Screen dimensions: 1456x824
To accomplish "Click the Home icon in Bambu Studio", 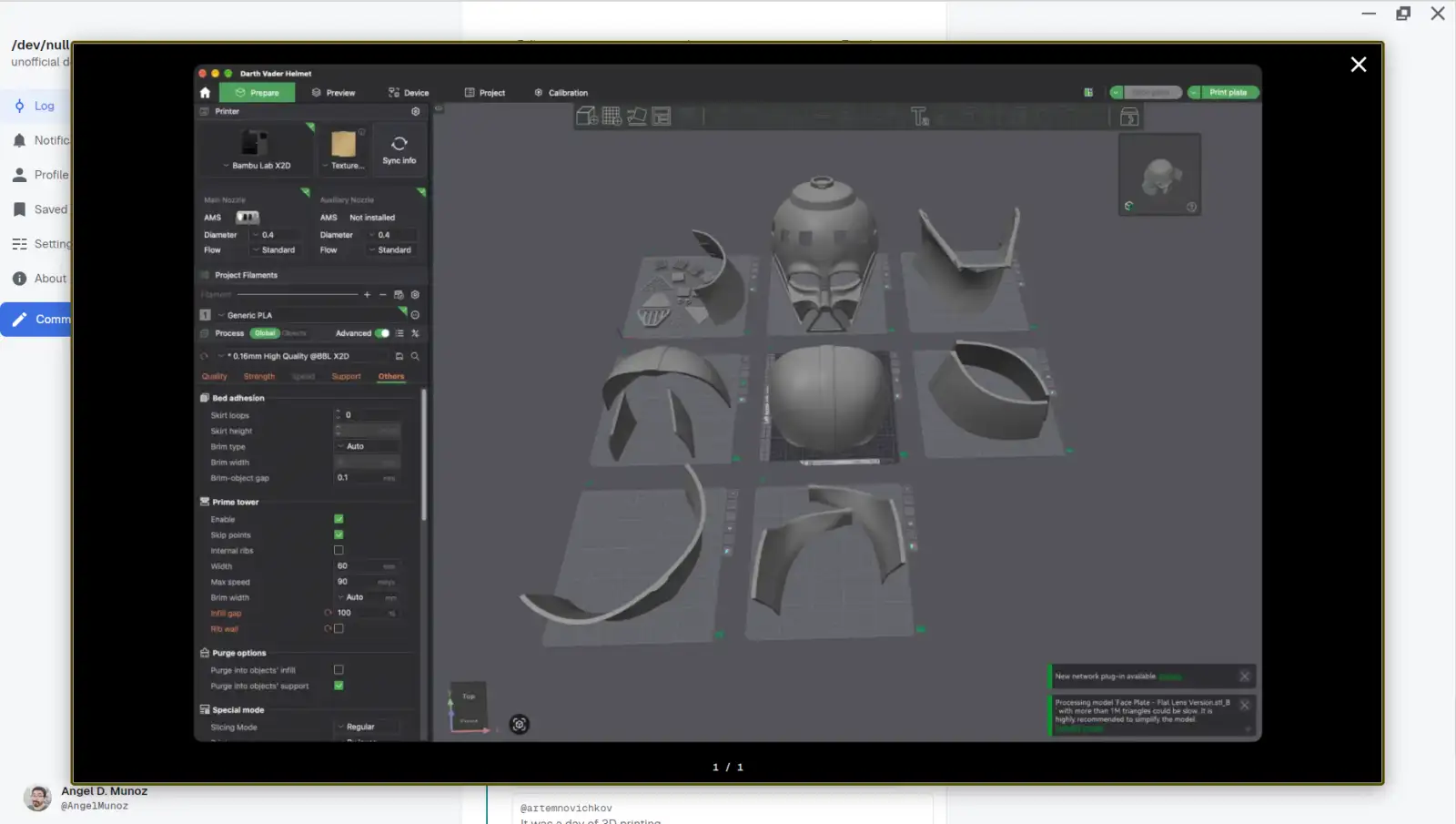I will [205, 93].
